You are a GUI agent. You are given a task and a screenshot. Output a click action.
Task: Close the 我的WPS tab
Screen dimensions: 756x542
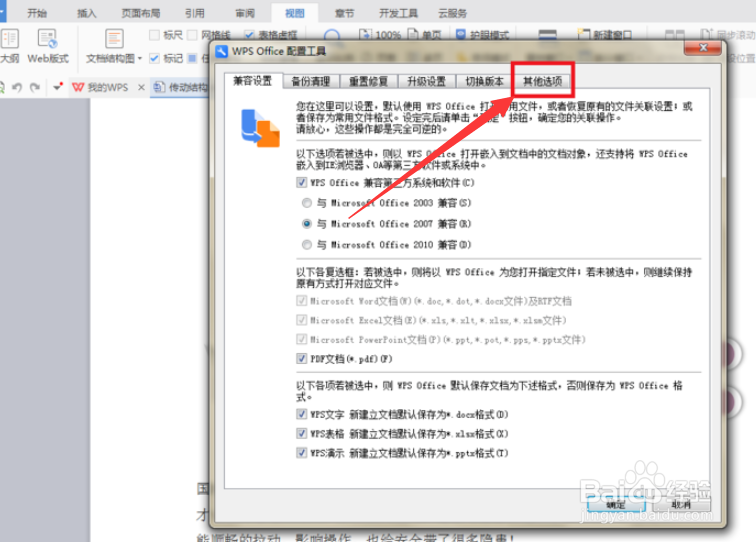click(141, 87)
